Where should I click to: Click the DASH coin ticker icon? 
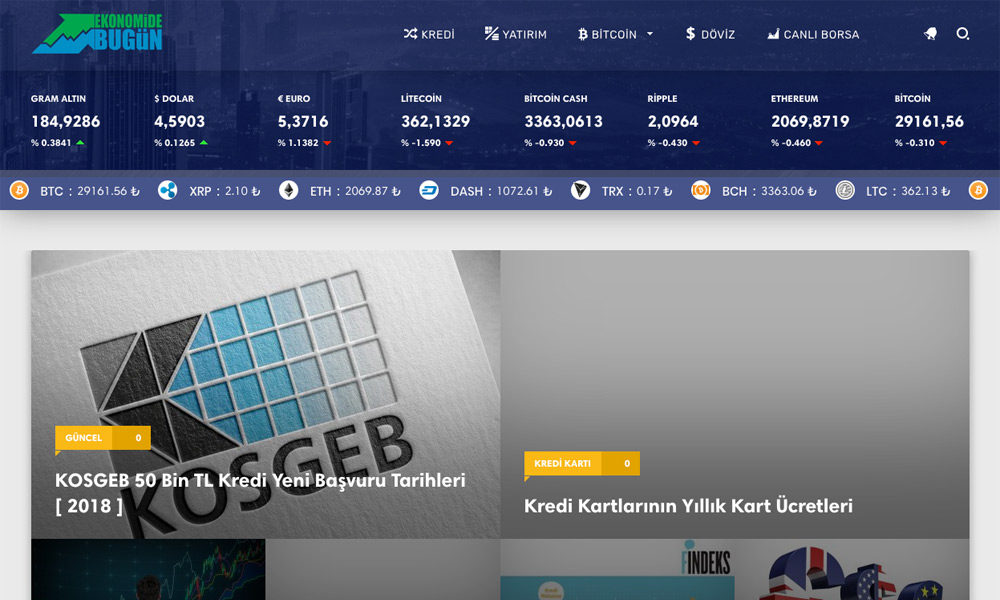pyautogui.click(x=429, y=190)
